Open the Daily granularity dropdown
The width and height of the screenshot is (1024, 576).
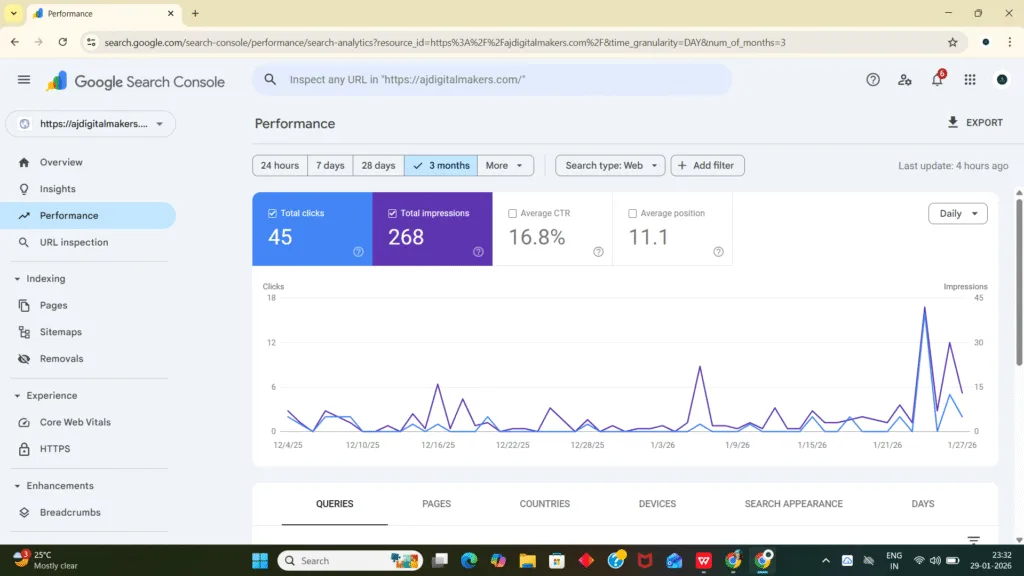tap(957, 213)
